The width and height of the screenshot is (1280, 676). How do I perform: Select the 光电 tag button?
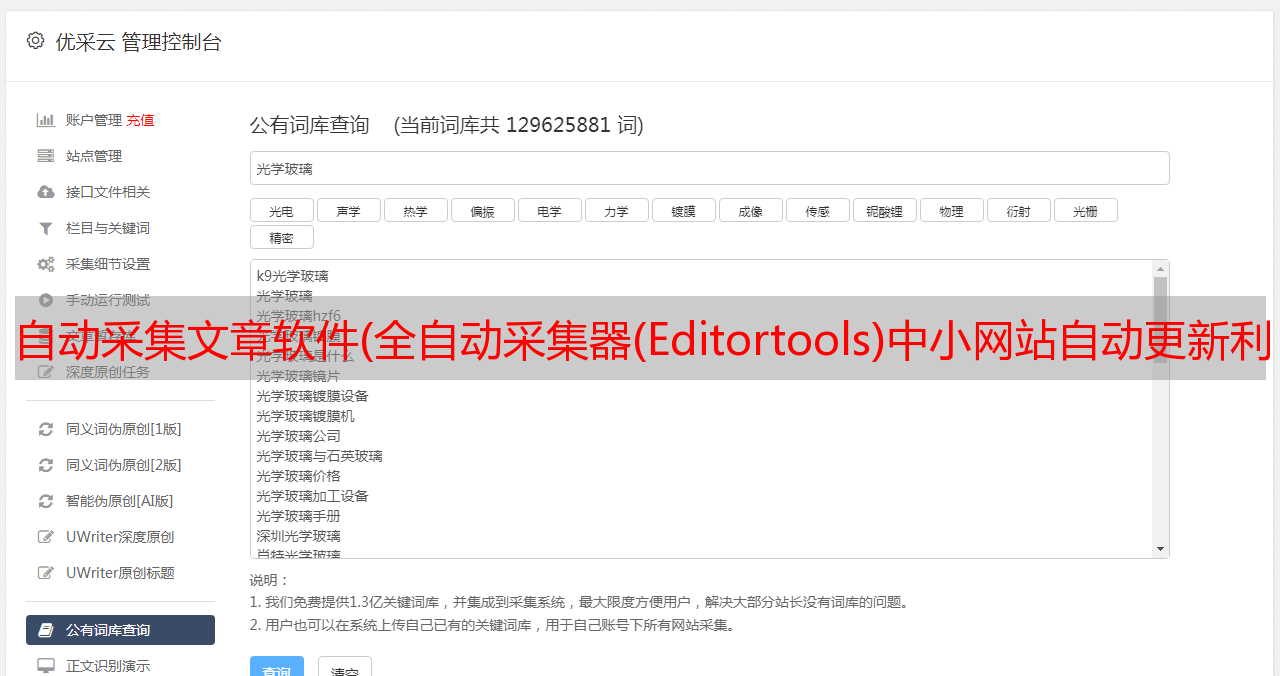click(x=281, y=211)
